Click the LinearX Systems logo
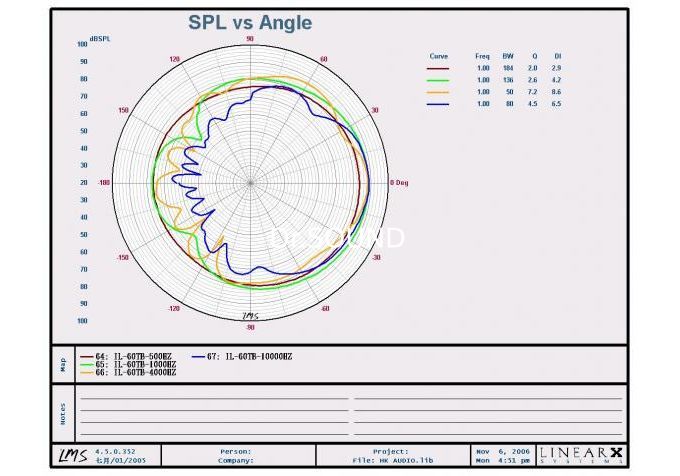Screen dimensions: 680x476 (x=582, y=455)
